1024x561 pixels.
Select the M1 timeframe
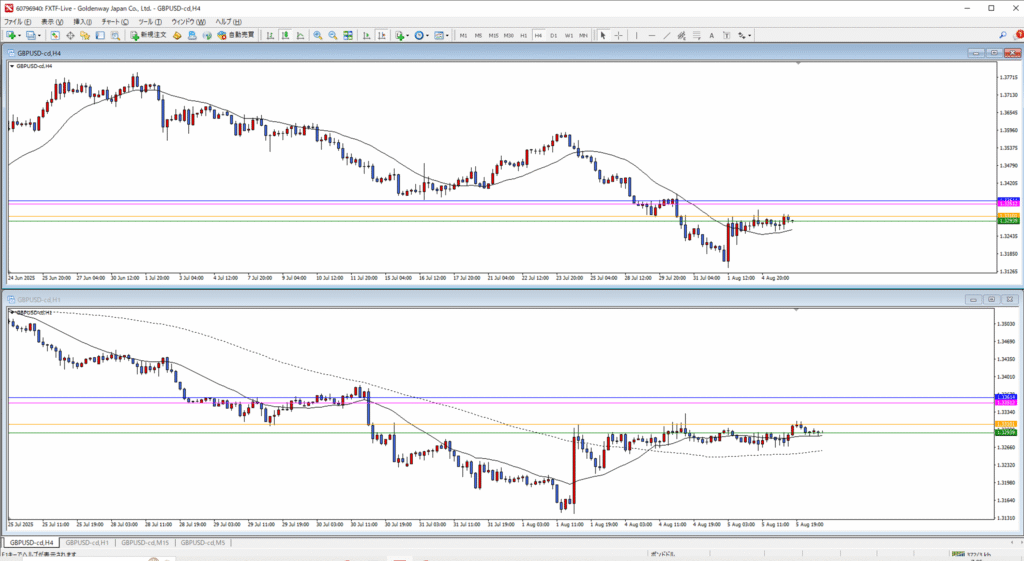pos(464,35)
